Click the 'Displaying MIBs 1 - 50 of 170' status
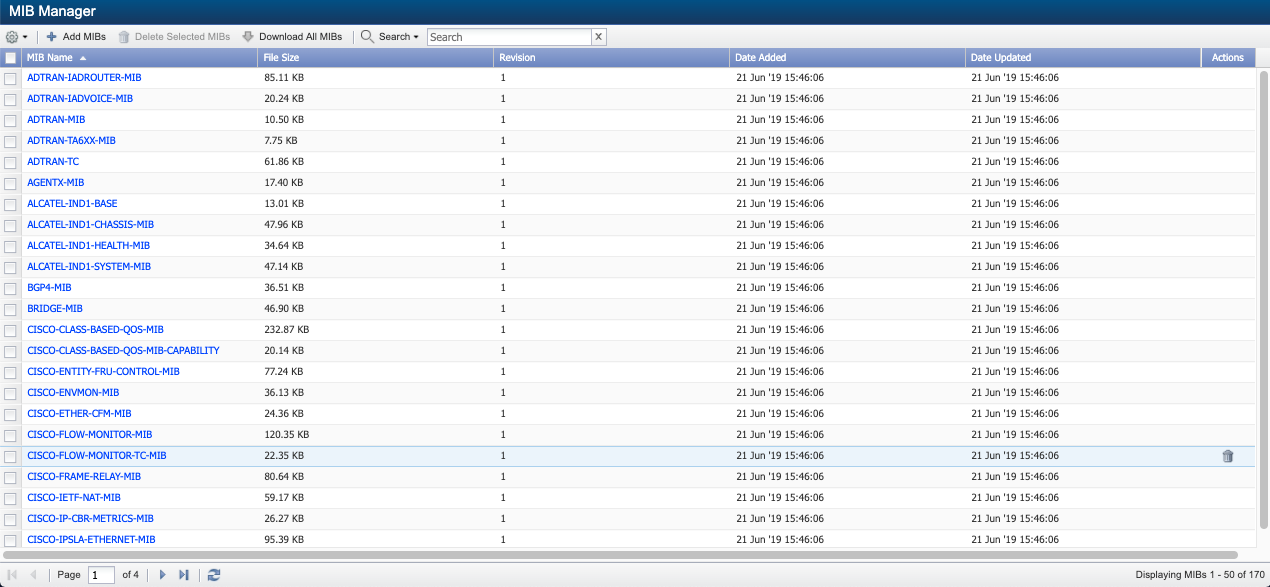This screenshot has width=1270, height=587. click(x=1199, y=575)
